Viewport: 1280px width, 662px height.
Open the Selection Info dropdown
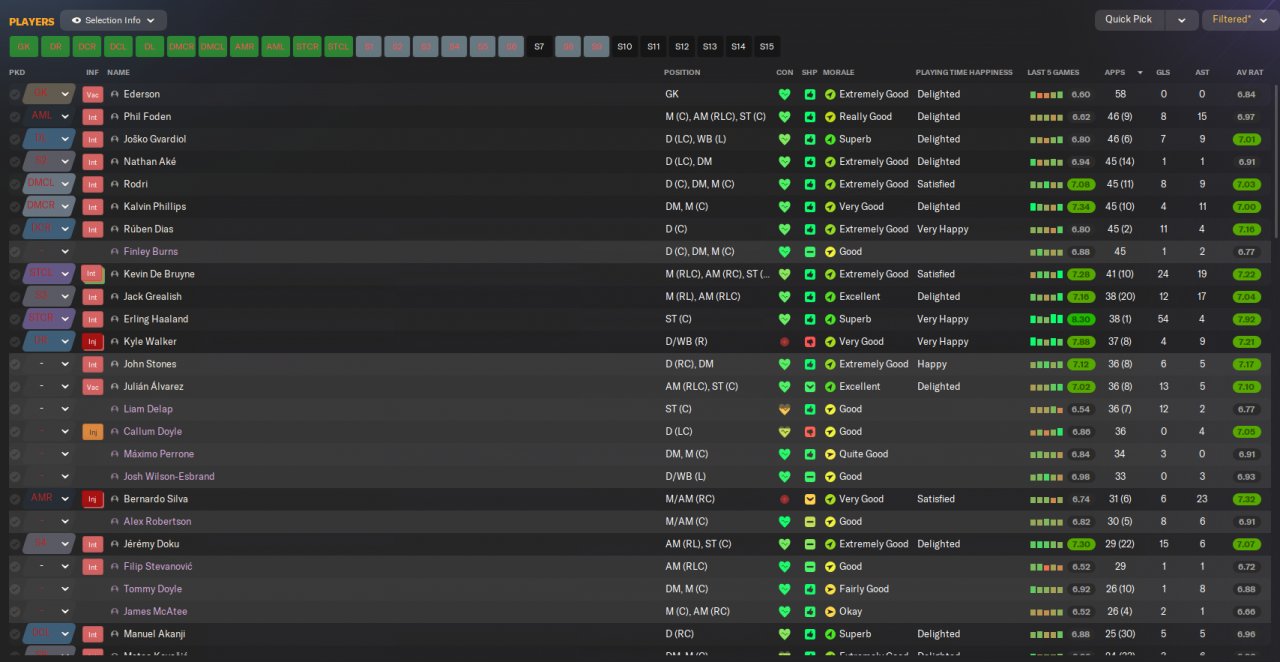113,20
